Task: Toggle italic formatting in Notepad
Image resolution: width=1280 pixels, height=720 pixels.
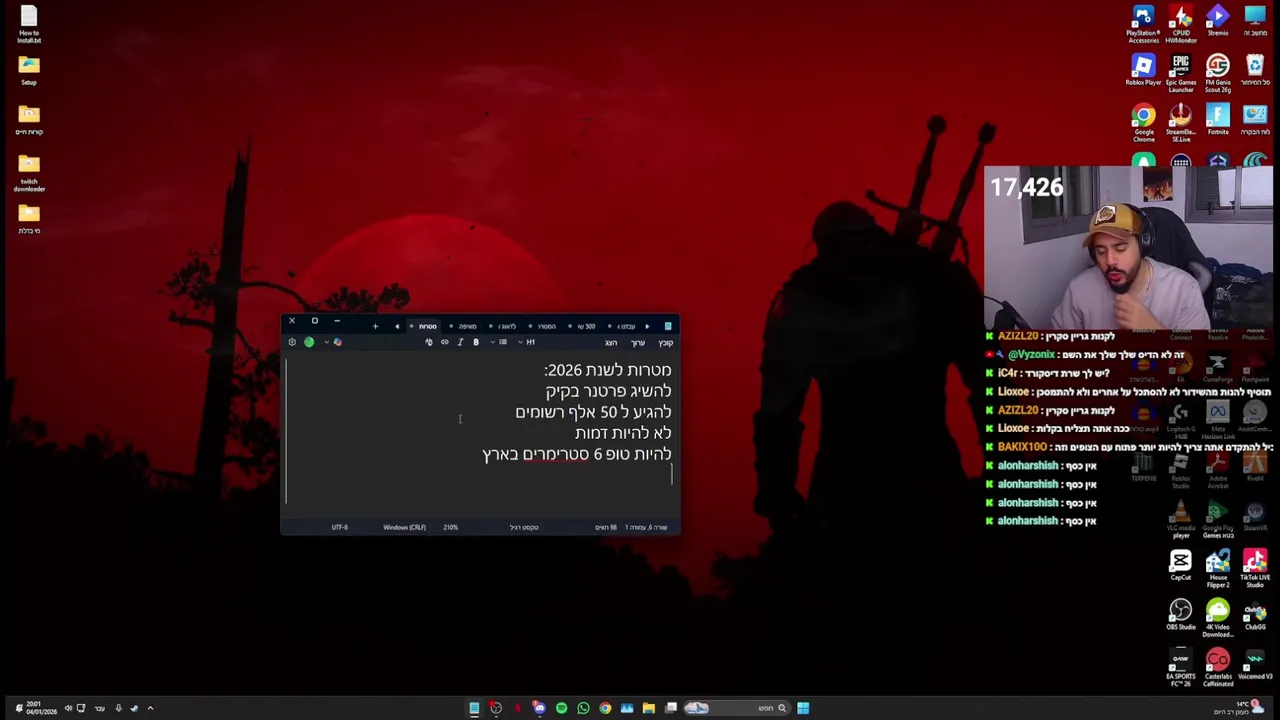Action: [460, 342]
